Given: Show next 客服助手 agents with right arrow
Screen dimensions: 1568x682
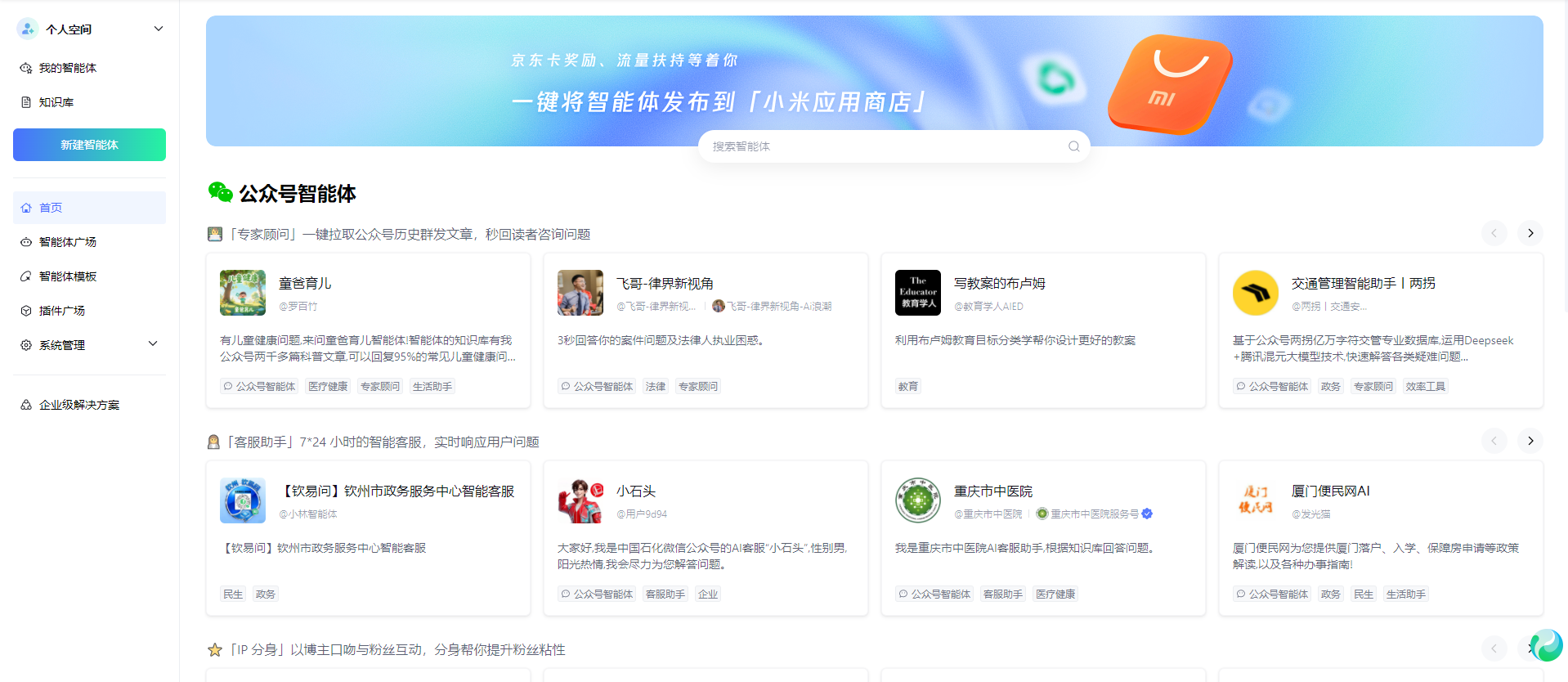Looking at the screenshot, I should pos(1530,441).
